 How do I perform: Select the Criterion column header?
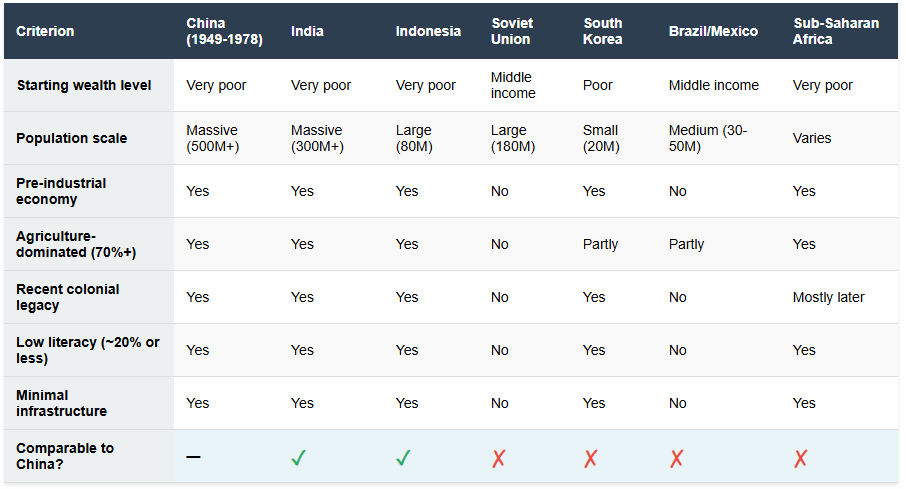45,31
